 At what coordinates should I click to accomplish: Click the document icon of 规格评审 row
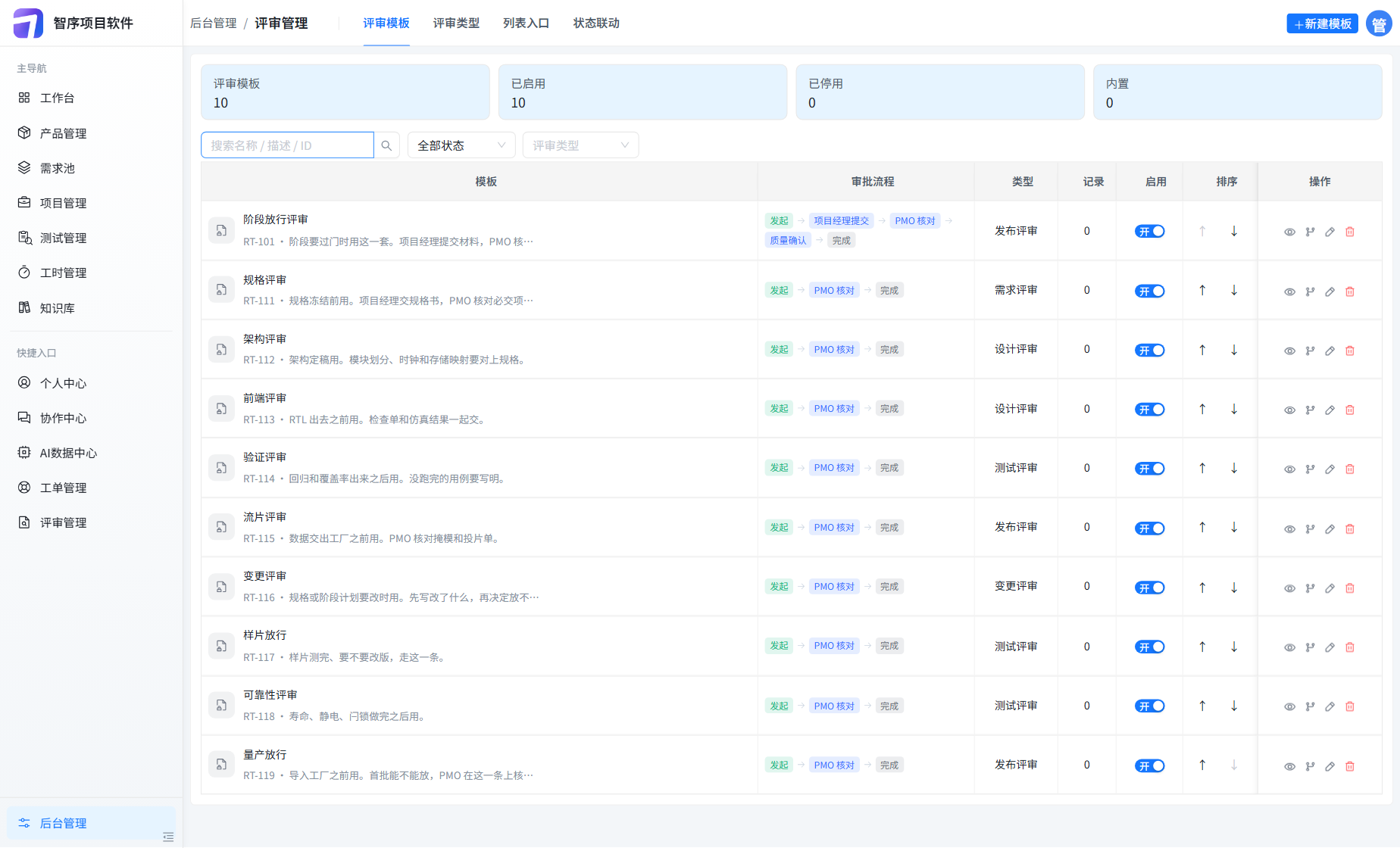coord(221,290)
